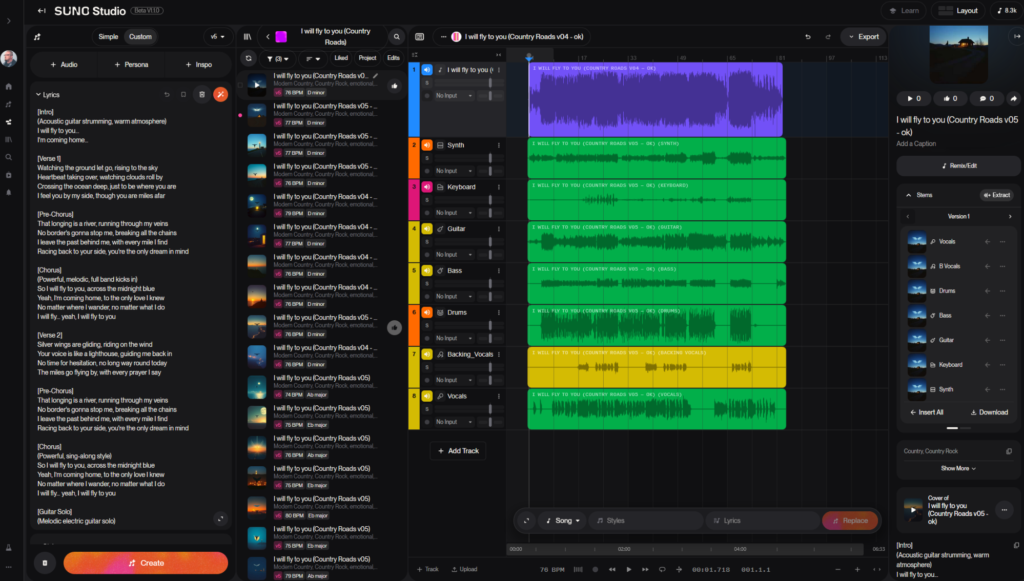Click the refresh icon above song list
Screen dimensions: 1024x581
click(x=248, y=58)
